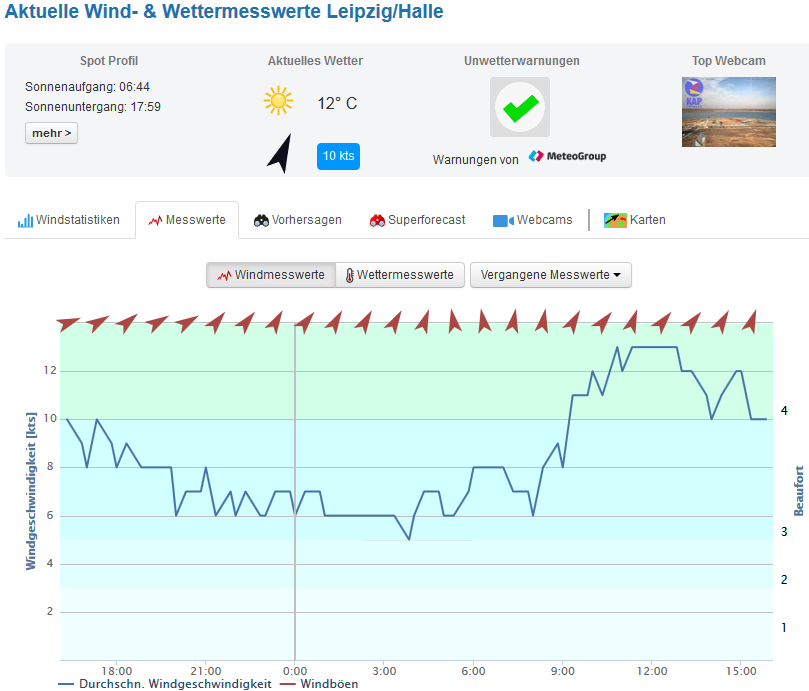Click the black wind direction arrow
The width and height of the screenshot is (809, 691).
click(280, 154)
